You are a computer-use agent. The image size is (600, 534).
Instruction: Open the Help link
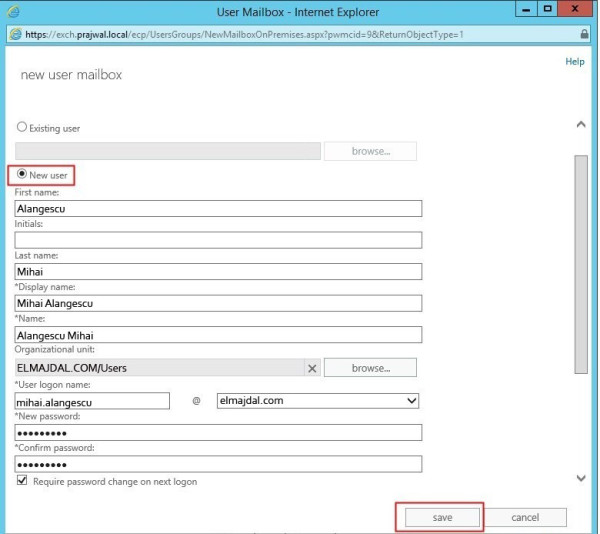coord(574,62)
